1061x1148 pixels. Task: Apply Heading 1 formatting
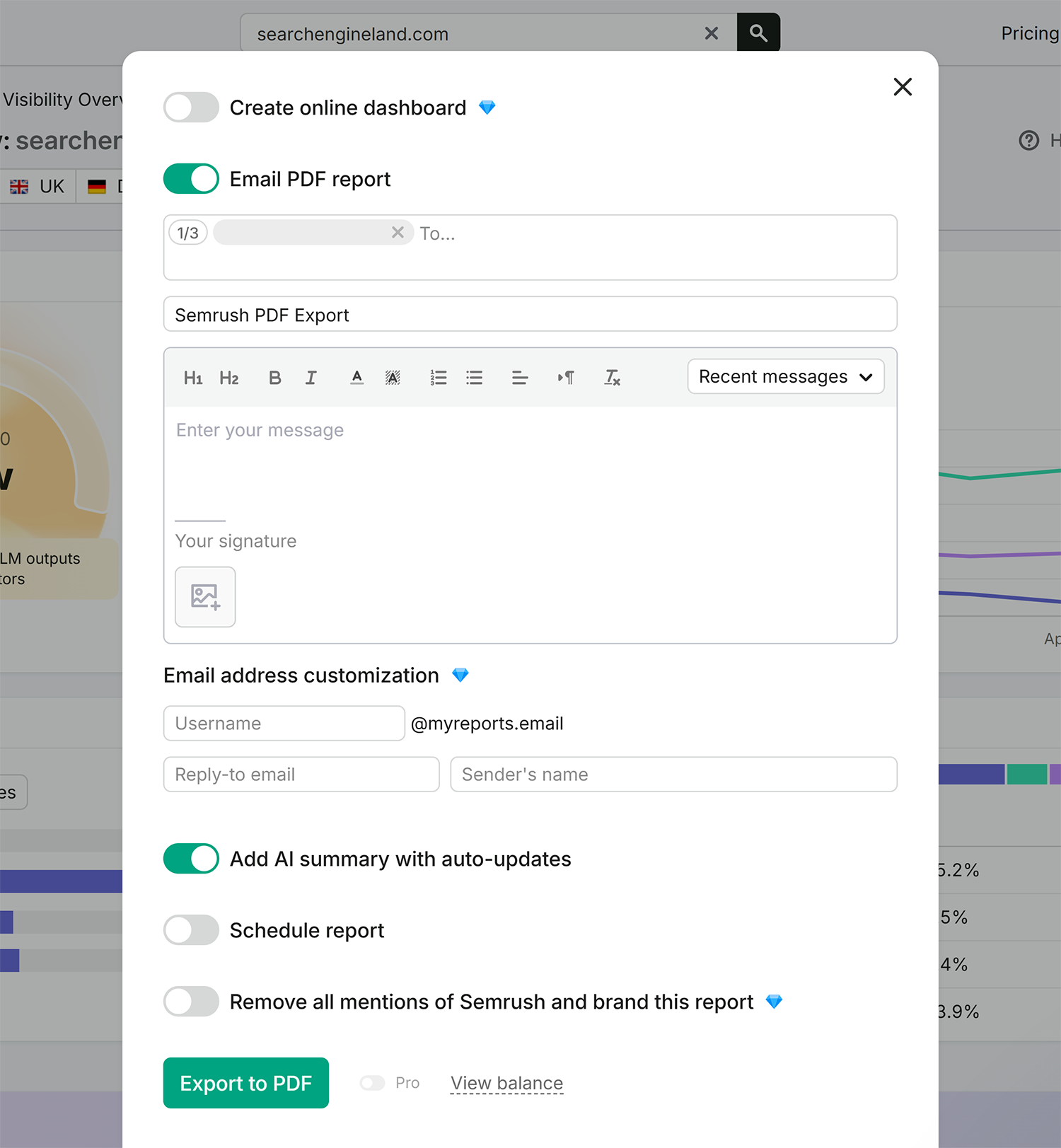click(193, 378)
